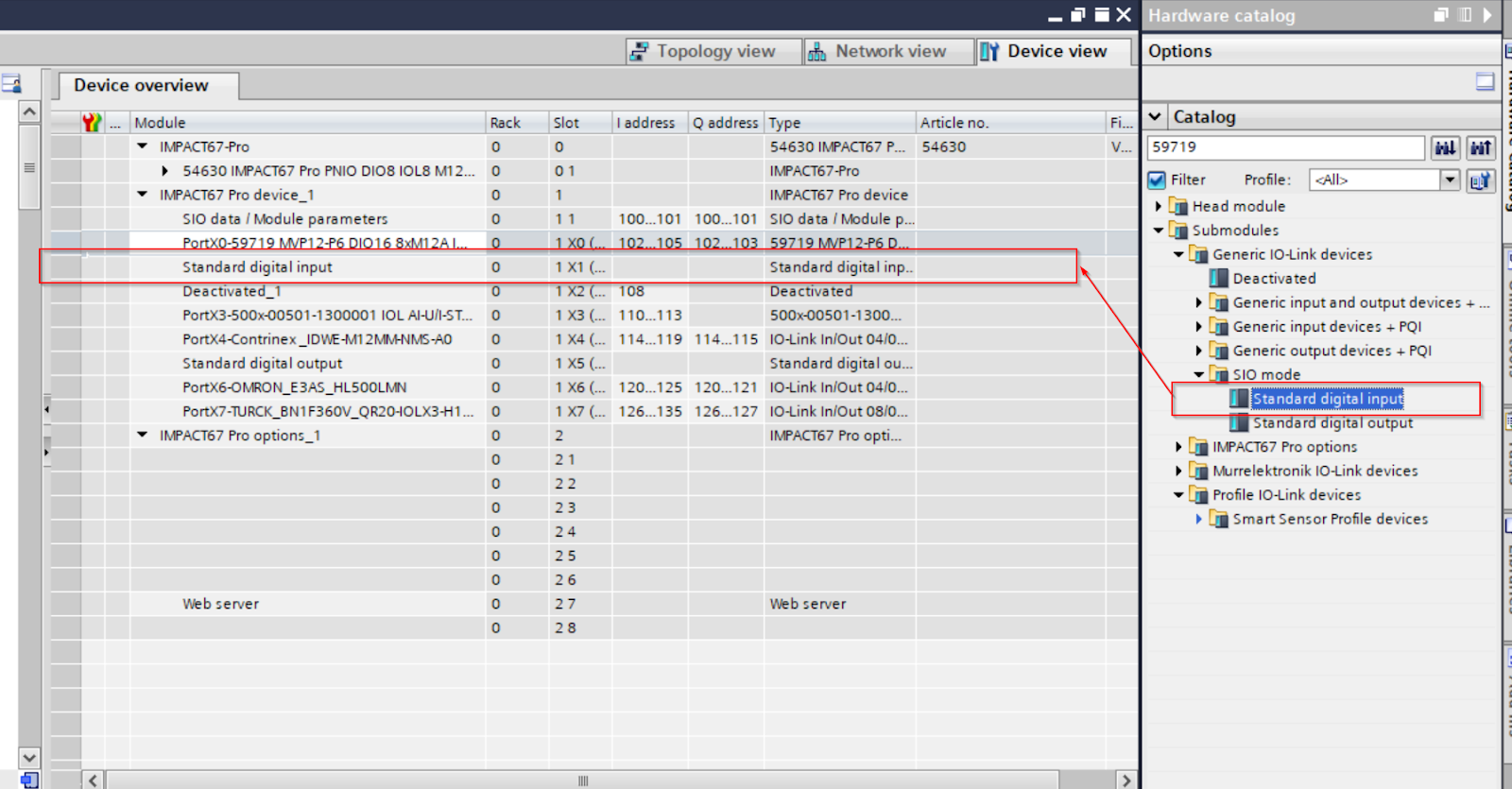Click the Rack column header
Screen dimensions: 1512x789
517,123
